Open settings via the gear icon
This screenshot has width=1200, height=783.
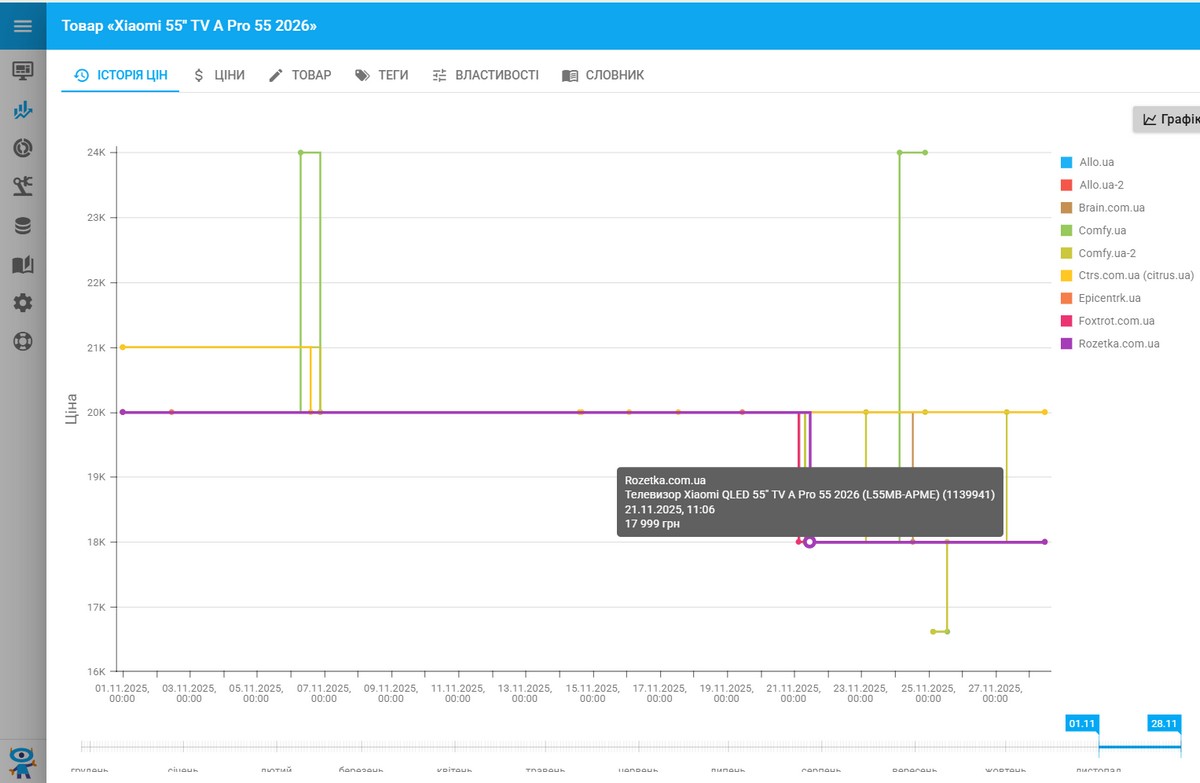point(22,303)
